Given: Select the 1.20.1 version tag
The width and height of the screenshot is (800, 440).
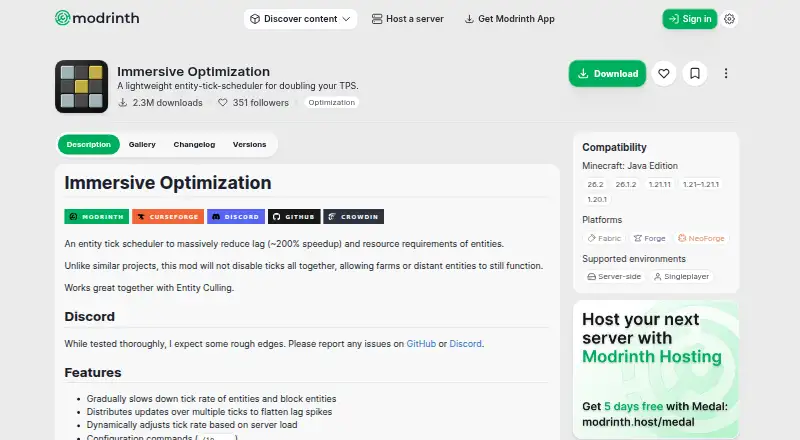Looking at the screenshot, I should tap(597, 200).
